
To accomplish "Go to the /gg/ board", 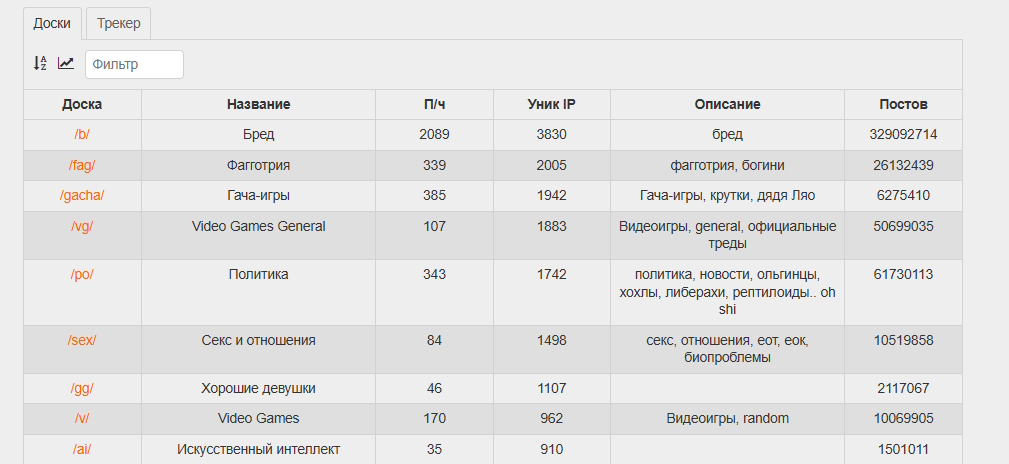I will coord(82,388).
